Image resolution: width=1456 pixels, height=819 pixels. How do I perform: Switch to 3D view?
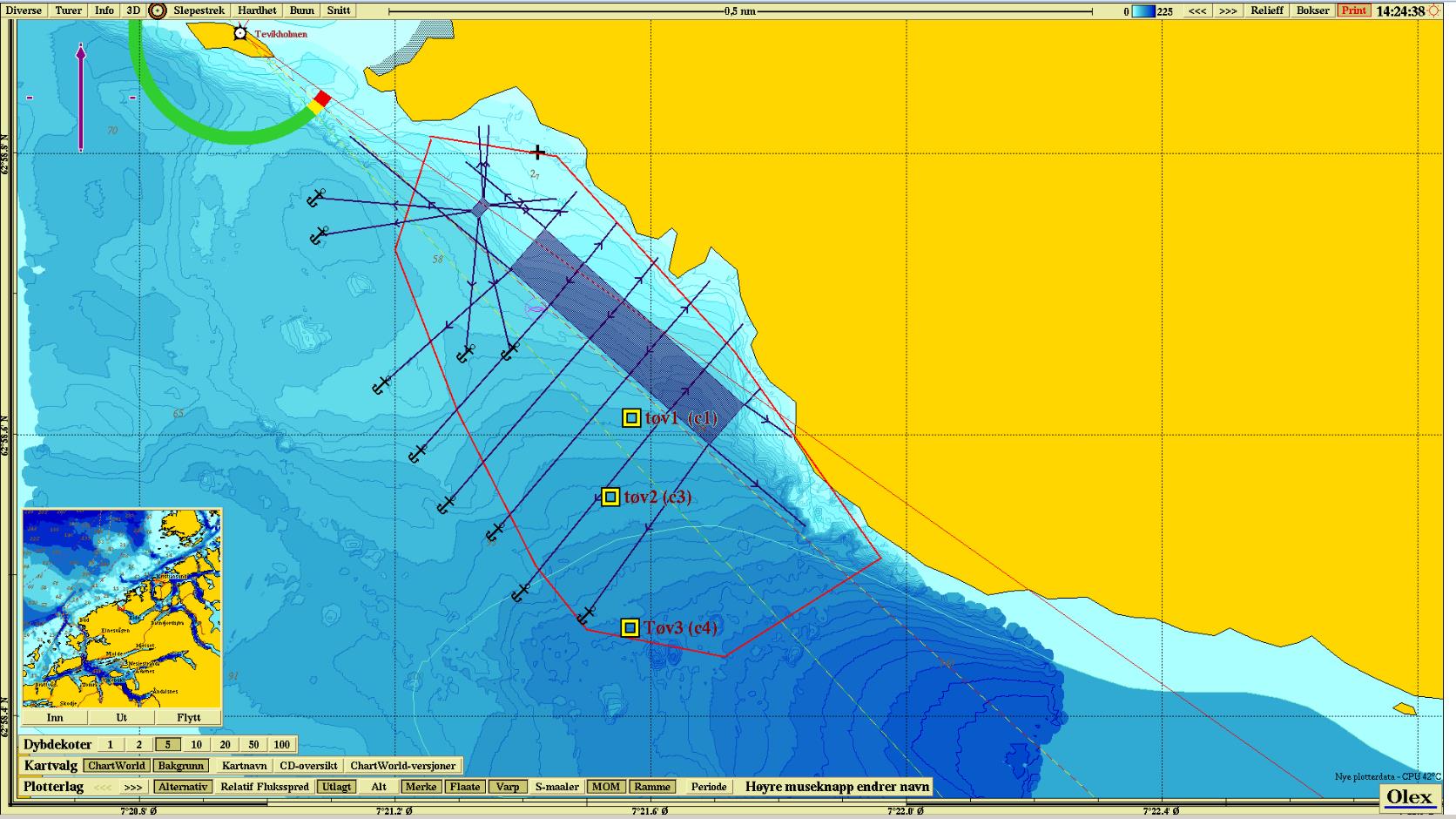(133, 10)
